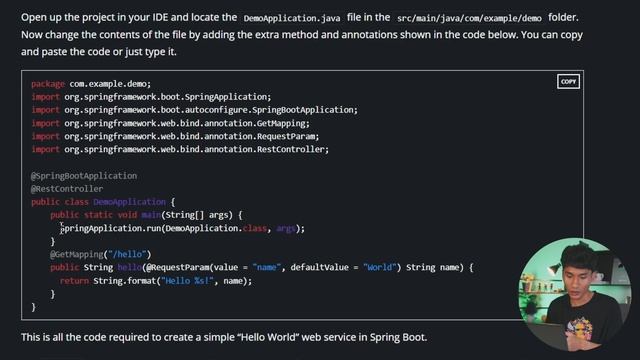Click the RequestParam import line

click(x=175, y=136)
